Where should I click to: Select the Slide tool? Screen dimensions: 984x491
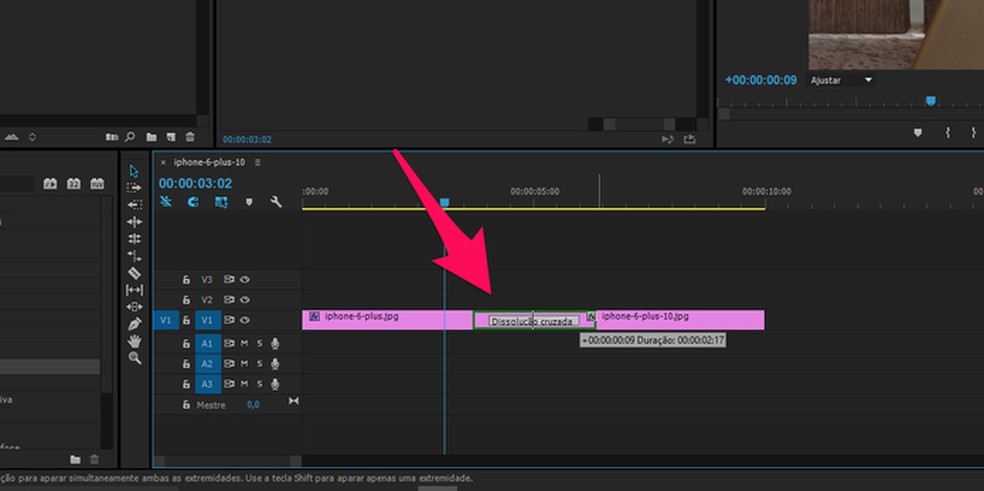134,306
